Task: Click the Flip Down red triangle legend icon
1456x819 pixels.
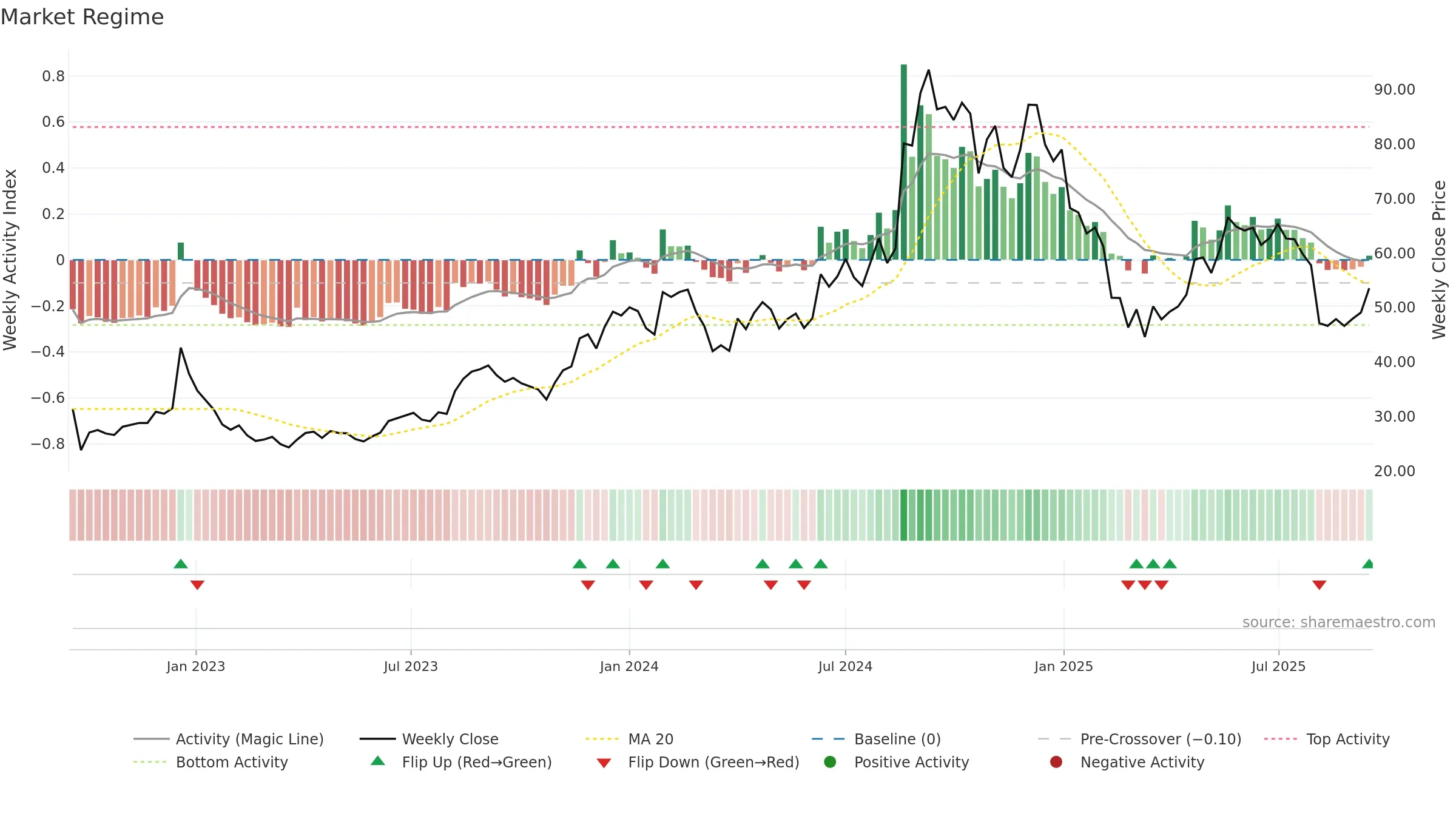Action: pos(604,763)
